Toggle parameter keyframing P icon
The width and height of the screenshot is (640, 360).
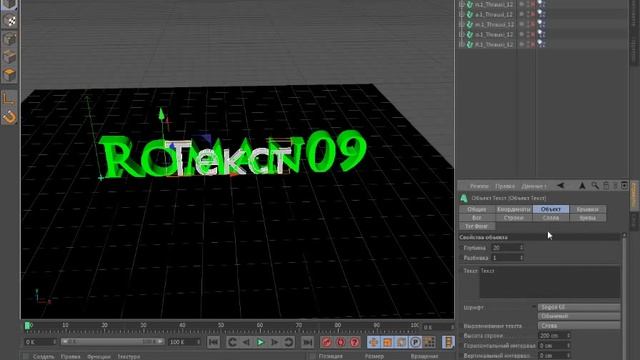point(416,342)
